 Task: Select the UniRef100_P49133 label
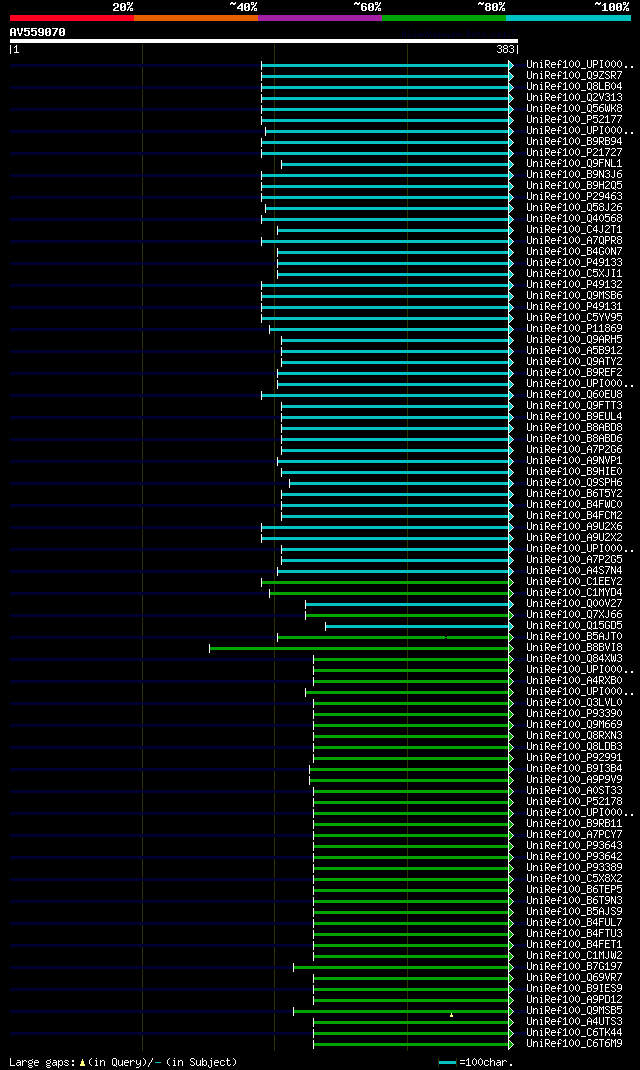574,263
